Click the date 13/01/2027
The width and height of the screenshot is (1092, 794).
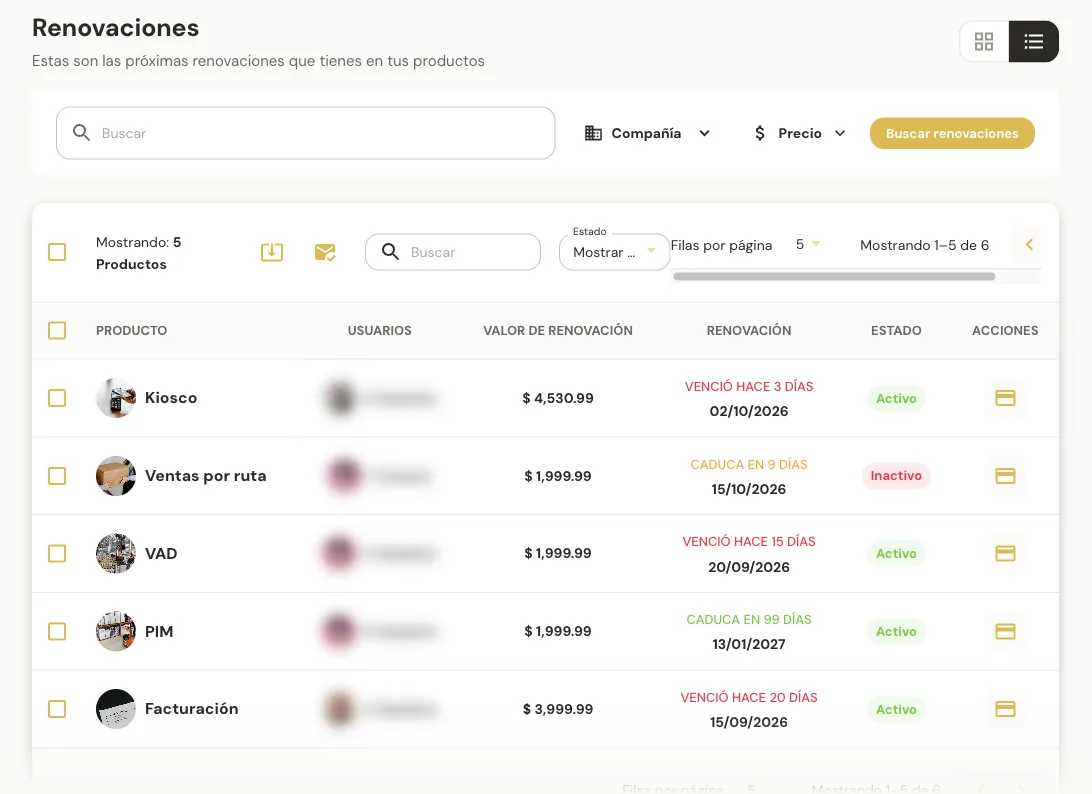click(749, 644)
